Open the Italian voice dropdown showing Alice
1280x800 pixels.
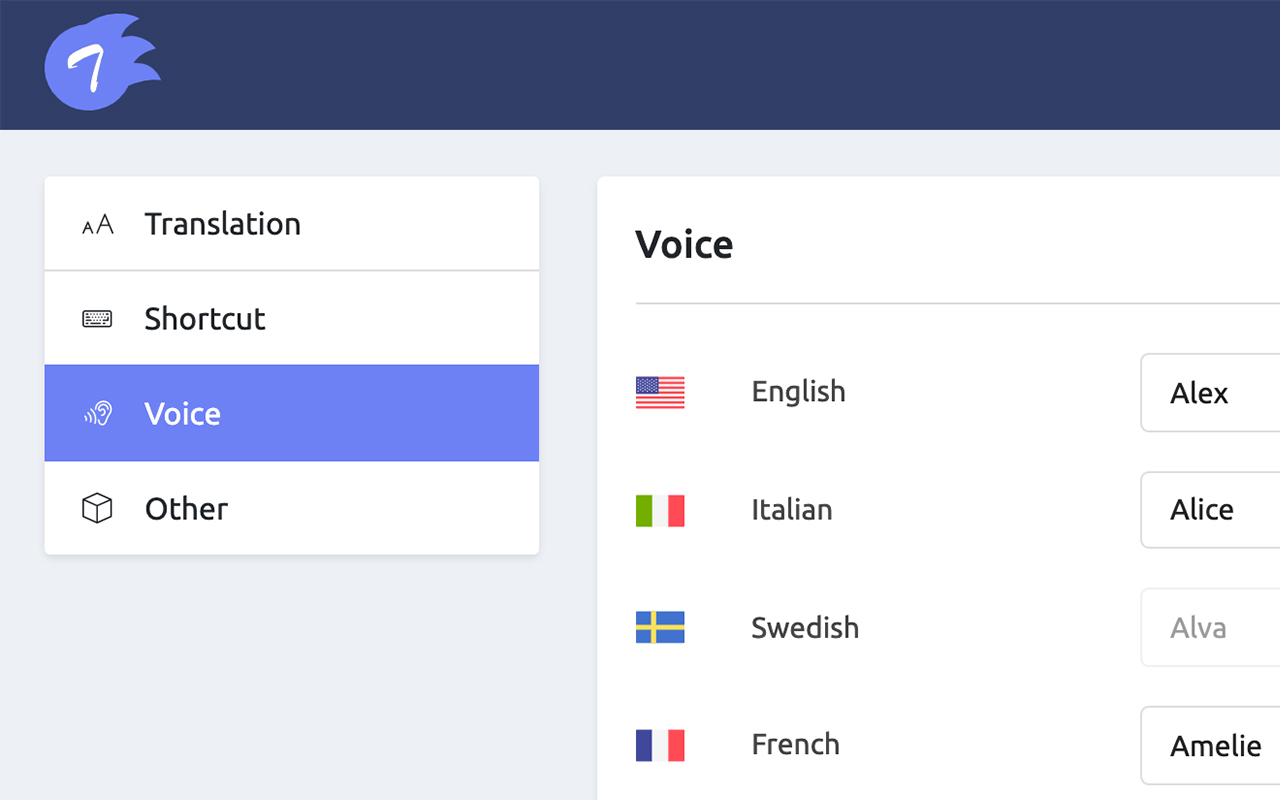(1210, 510)
